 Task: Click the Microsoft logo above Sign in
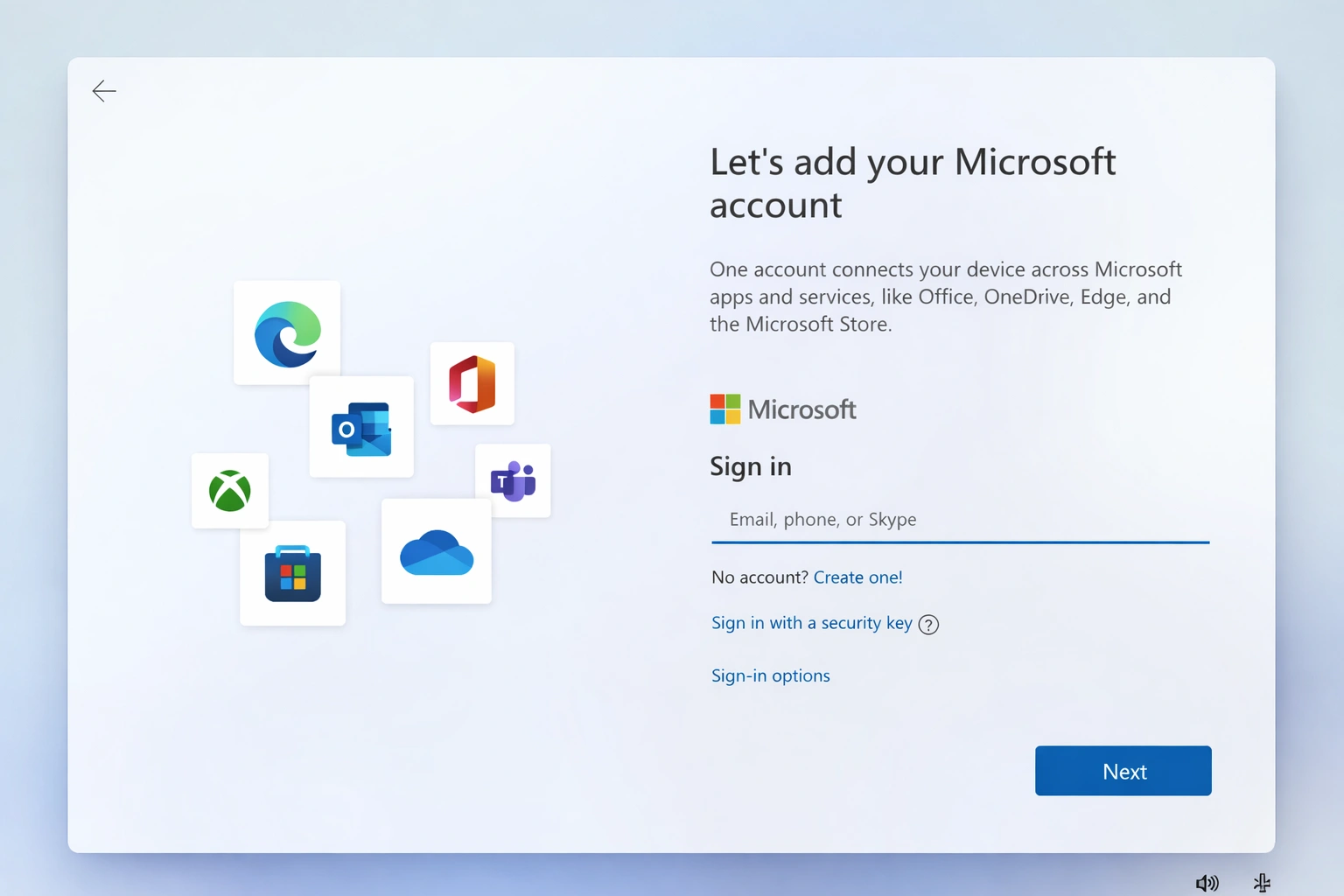coord(782,409)
